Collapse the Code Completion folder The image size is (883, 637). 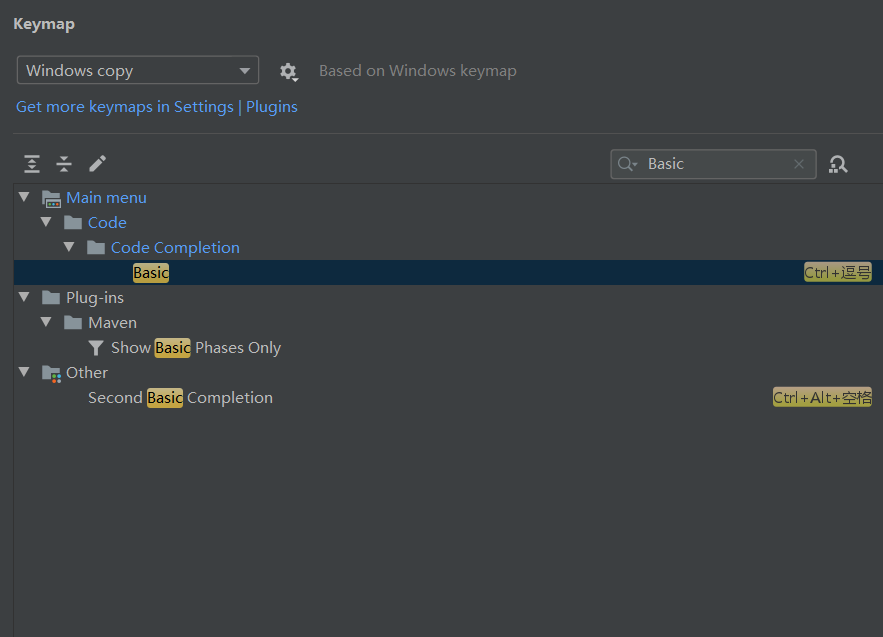click(x=69, y=248)
